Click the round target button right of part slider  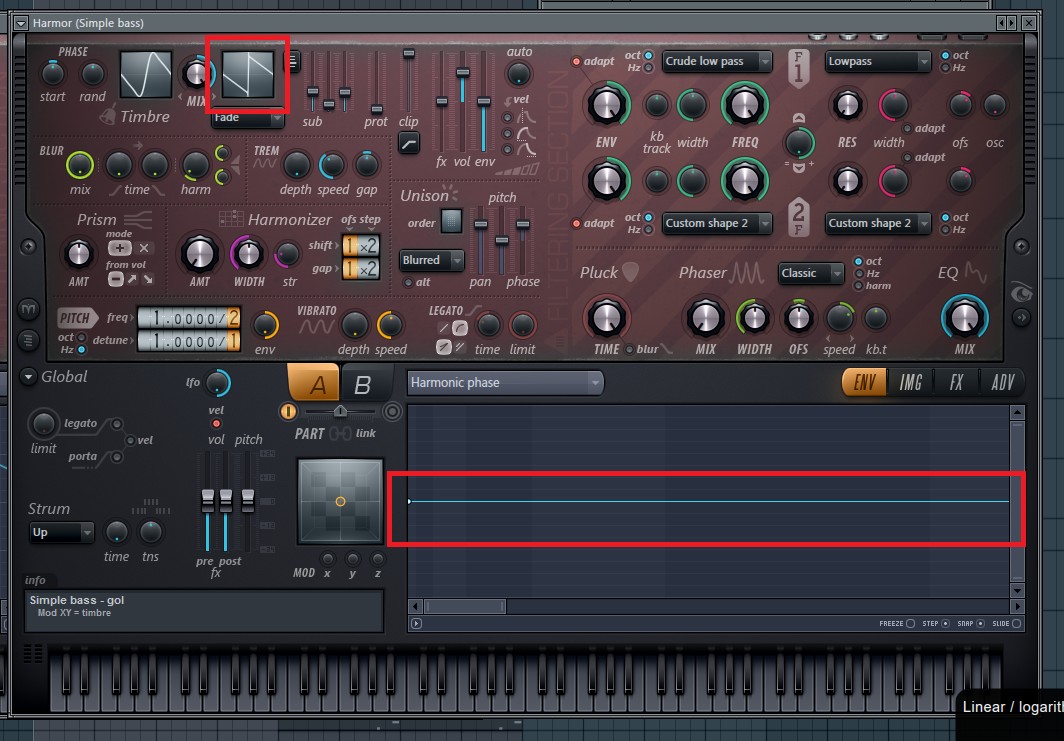click(x=392, y=411)
